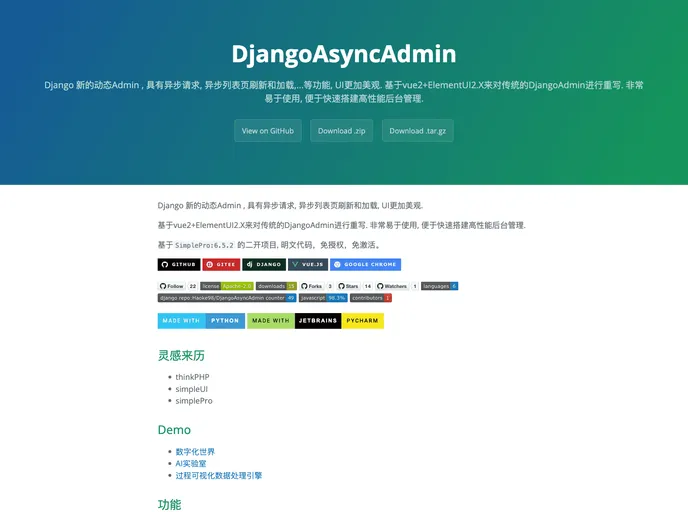Open the 数字化世界 demo link
This screenshot has height=512, width=688.
195,451
